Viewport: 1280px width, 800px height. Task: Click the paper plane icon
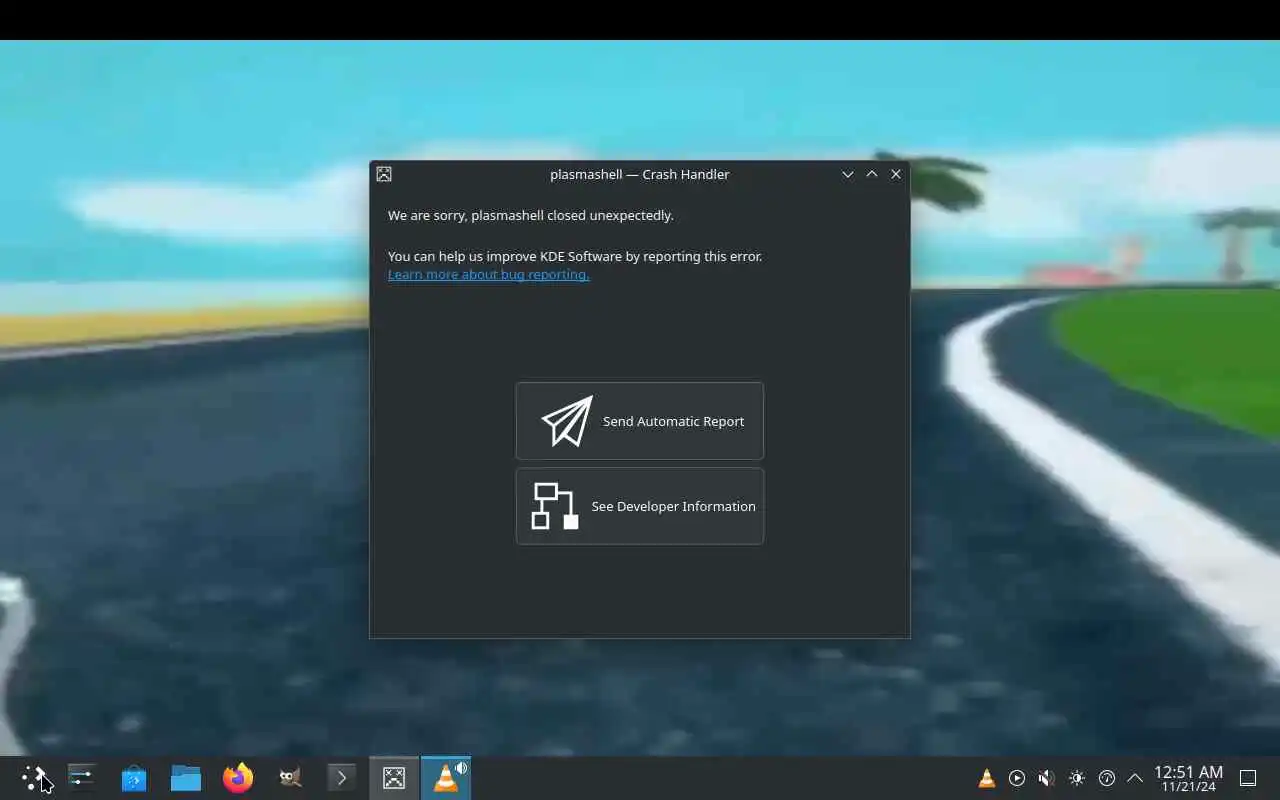[567, 421]
